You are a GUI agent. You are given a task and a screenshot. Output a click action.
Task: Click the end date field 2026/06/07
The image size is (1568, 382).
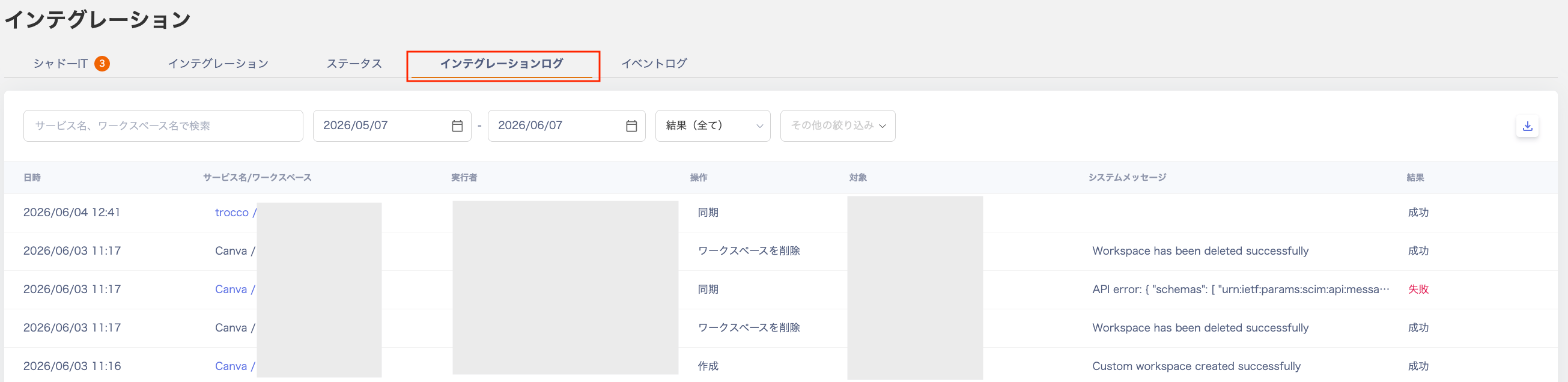567,126
